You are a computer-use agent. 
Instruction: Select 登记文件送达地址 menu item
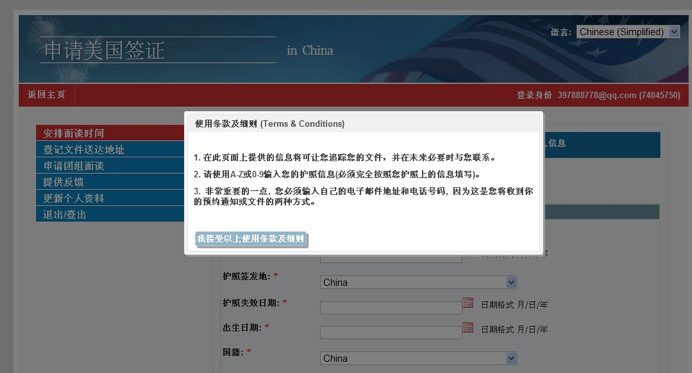coord(110,149)
